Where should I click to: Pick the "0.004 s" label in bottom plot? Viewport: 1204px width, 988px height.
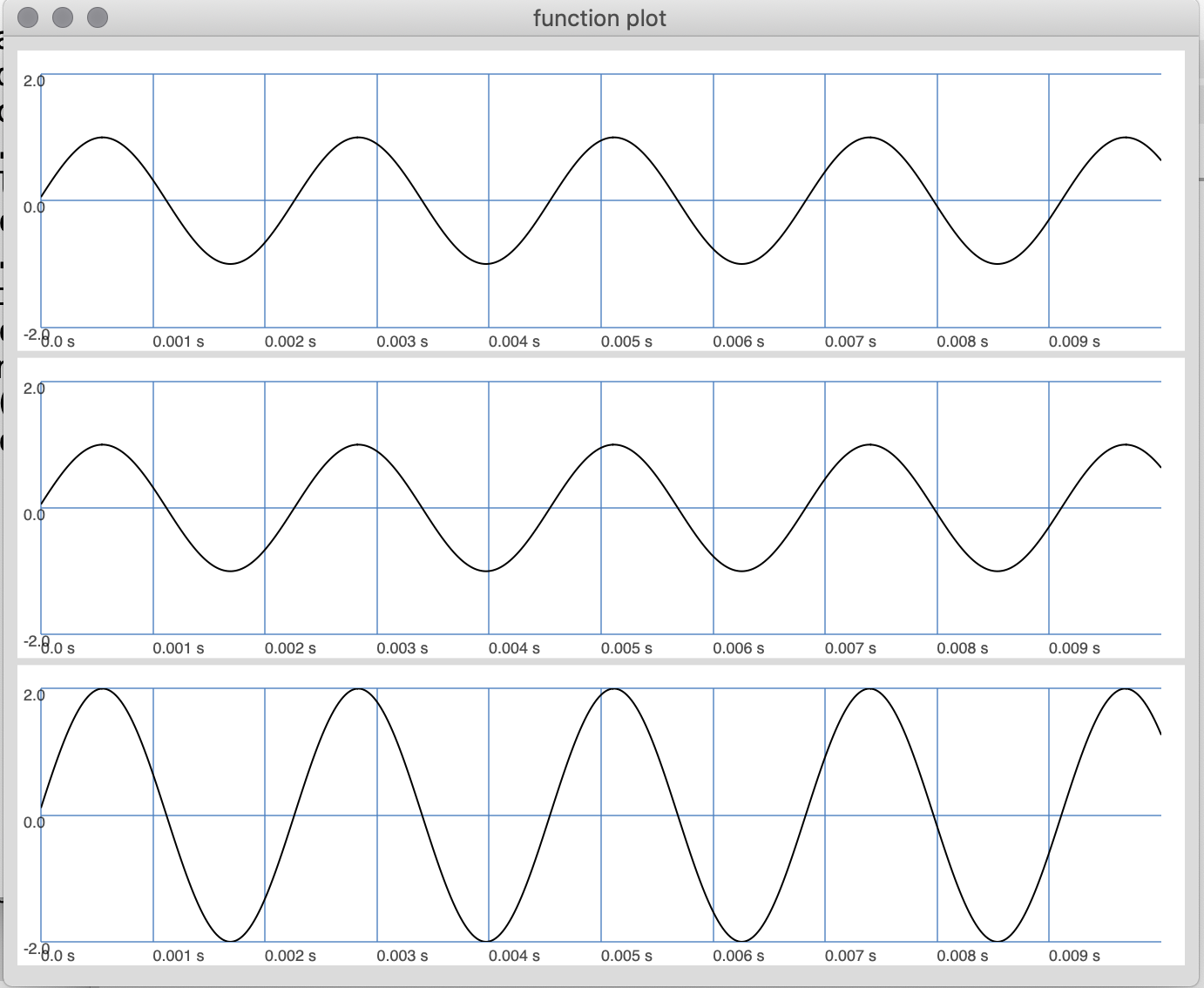click(514, 956)
